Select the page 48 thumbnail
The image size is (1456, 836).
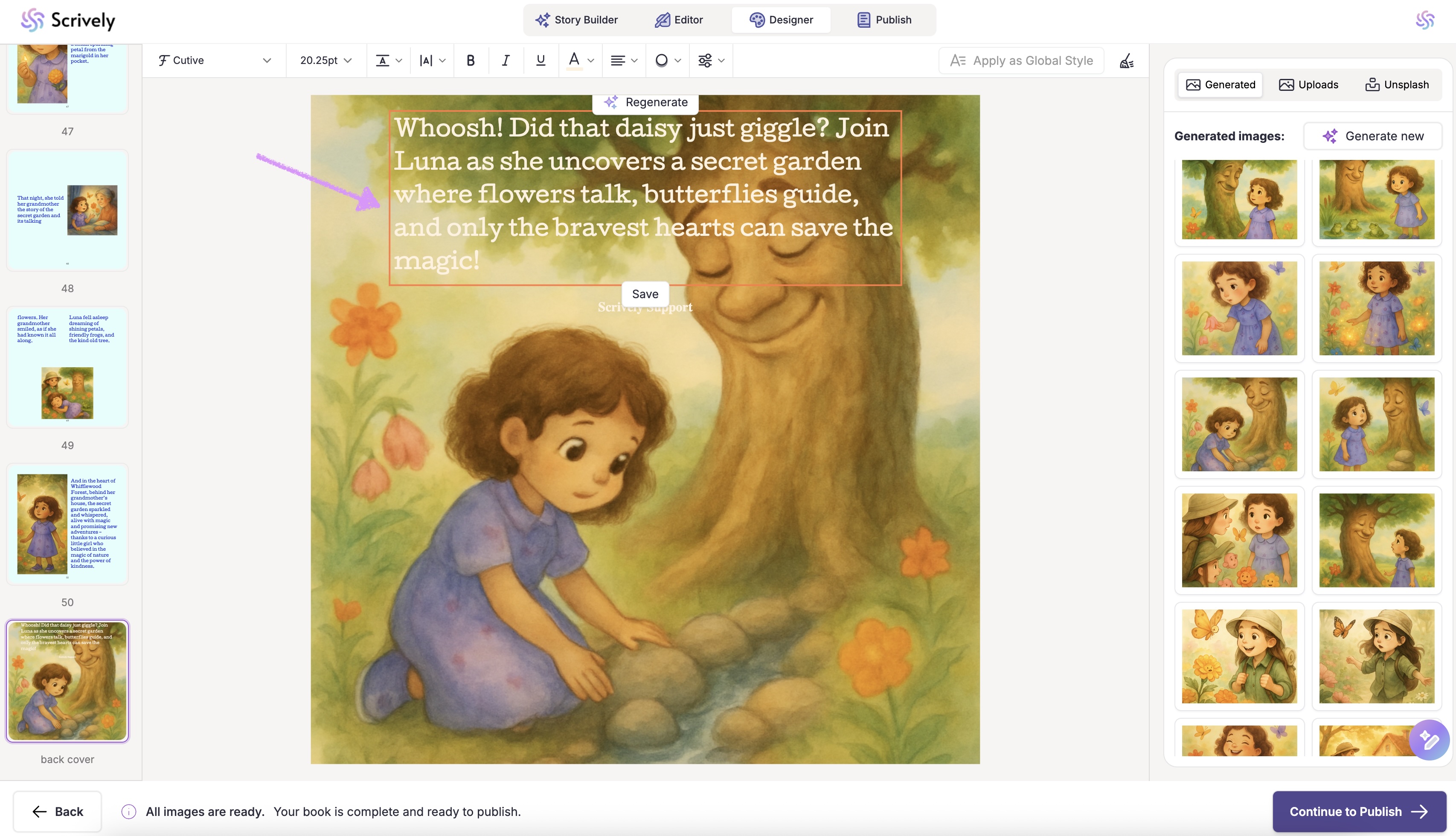coord(67,210)
